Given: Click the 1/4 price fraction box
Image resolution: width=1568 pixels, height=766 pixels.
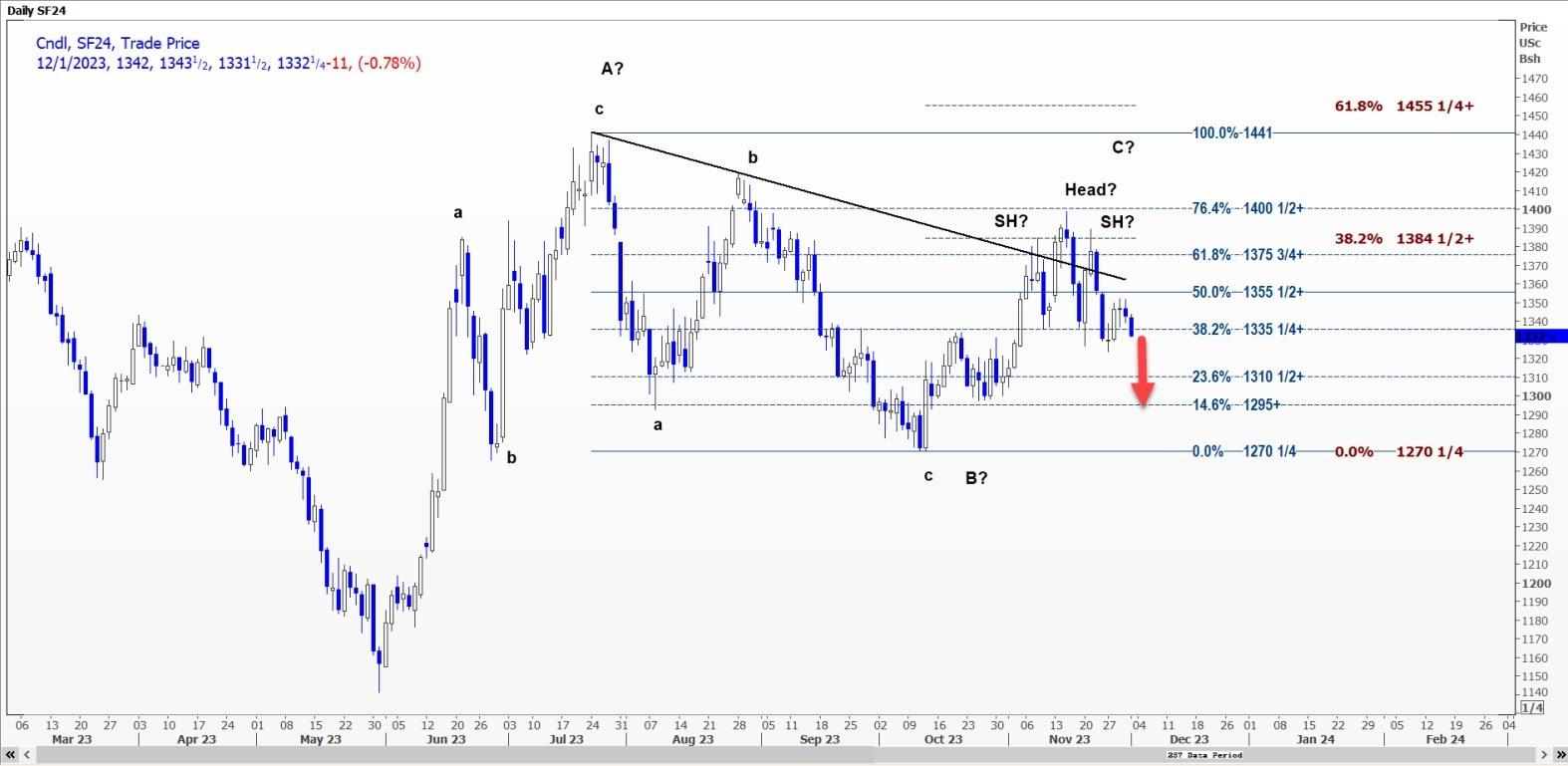Looking at the screenshot, I should click(1534, 707).
